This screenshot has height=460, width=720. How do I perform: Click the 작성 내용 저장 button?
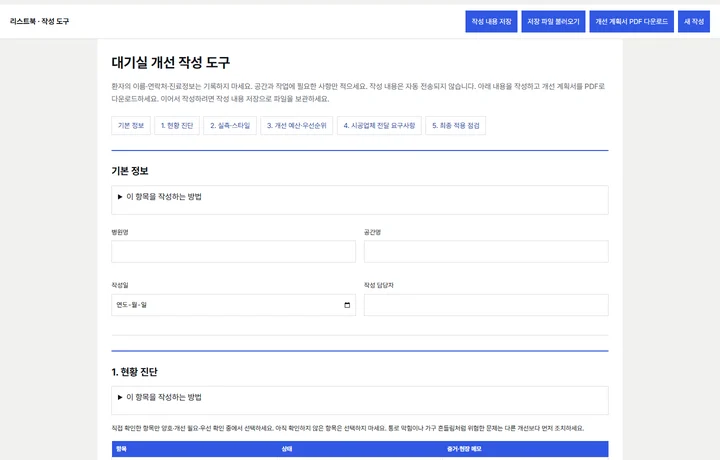[x=491, y=22]
